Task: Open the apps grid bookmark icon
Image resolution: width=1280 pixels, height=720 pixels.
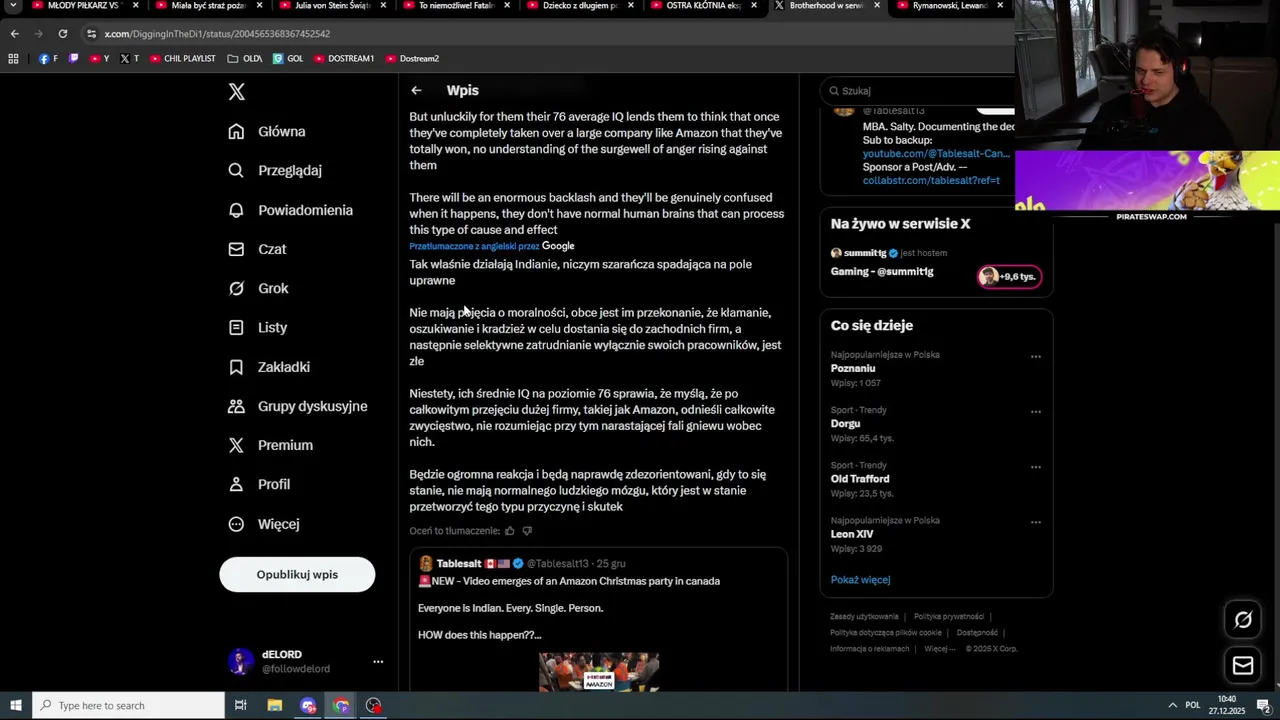Action: coord(13,58)
